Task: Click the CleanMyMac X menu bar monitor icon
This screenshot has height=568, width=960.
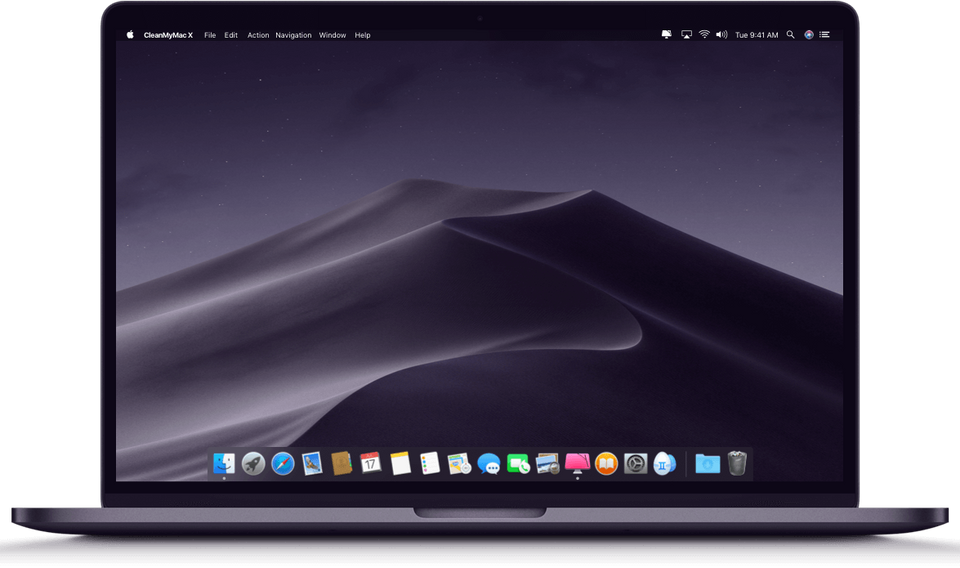Action: click(x=666, y=35)
